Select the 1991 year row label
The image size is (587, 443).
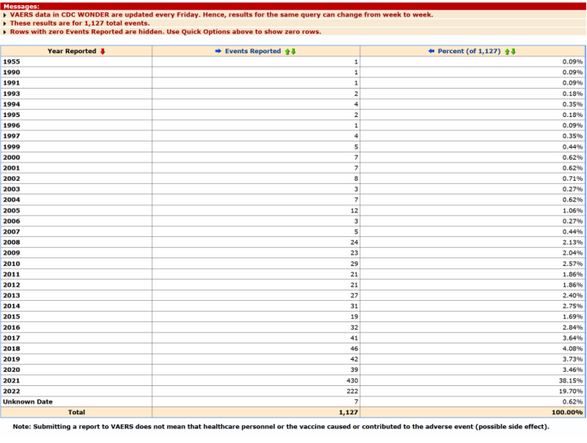(12, 83)
